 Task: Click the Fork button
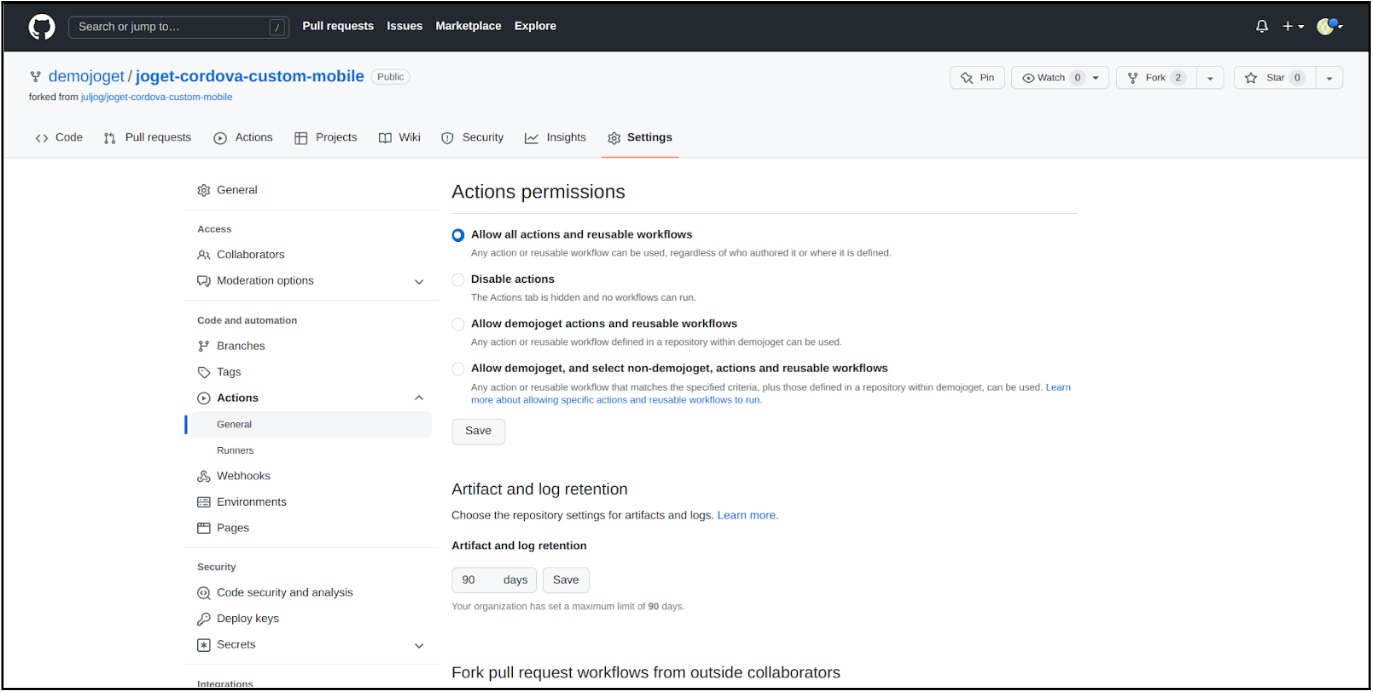coord(1156,78)
